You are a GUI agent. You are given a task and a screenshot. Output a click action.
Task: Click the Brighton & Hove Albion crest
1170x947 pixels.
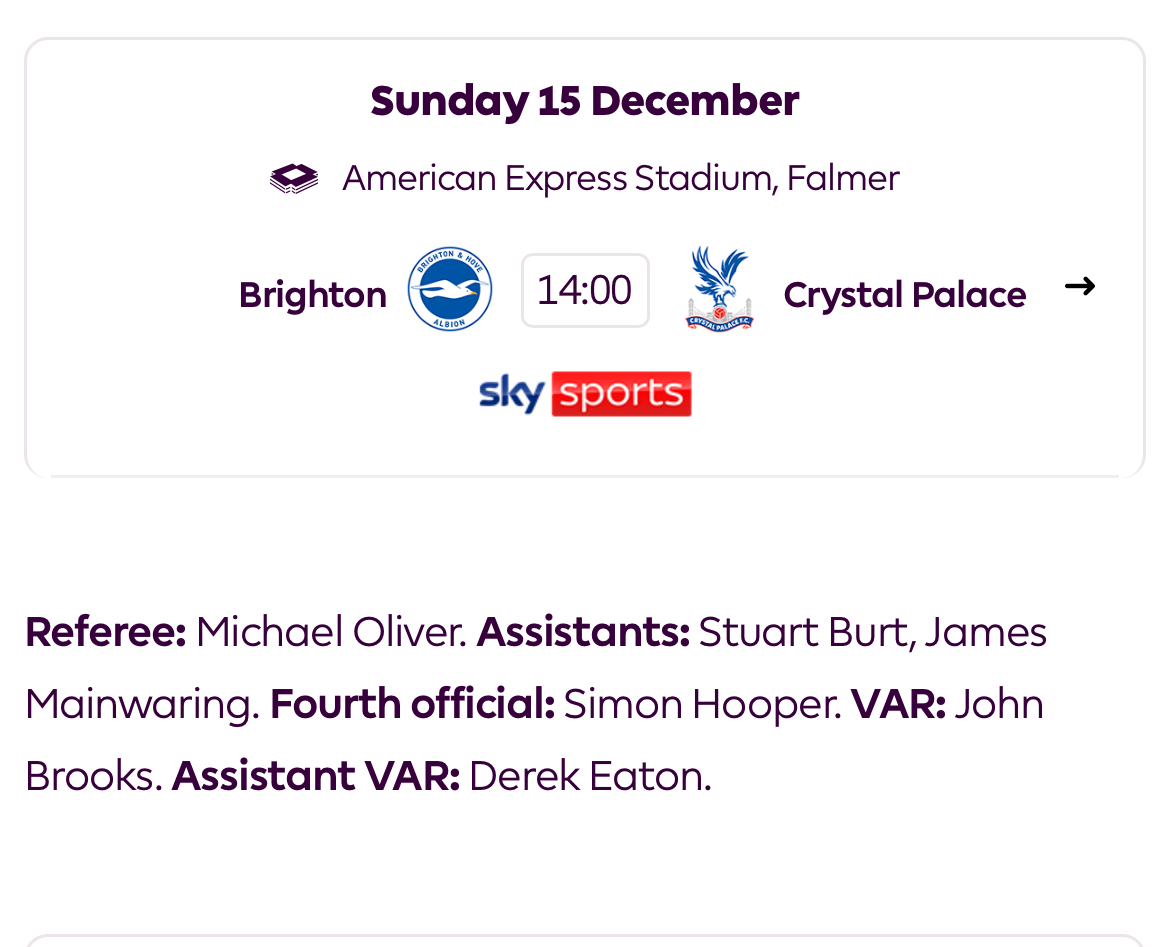(450, 289)
